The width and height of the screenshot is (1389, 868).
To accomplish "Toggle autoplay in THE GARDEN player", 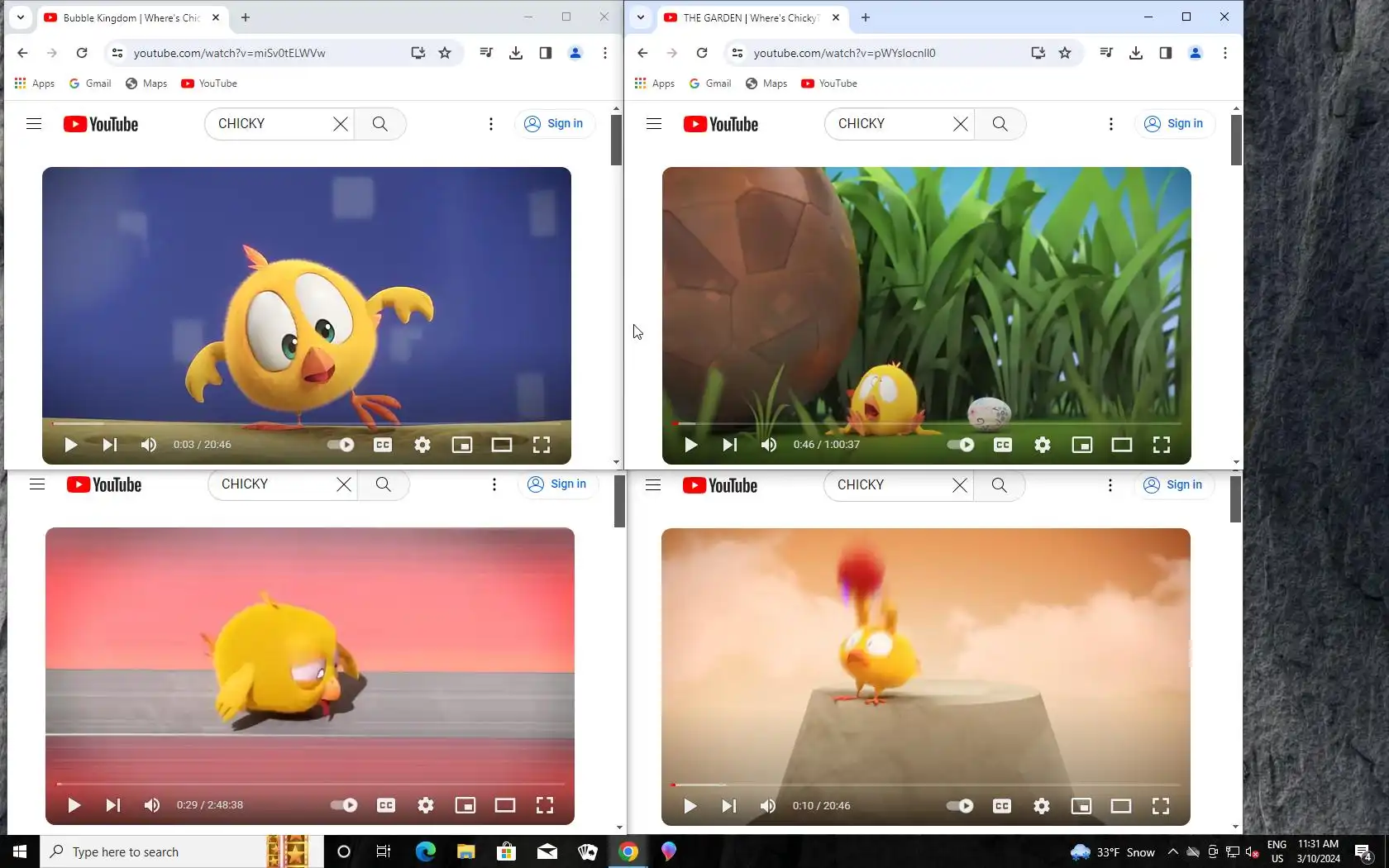I will coord(961,445).
